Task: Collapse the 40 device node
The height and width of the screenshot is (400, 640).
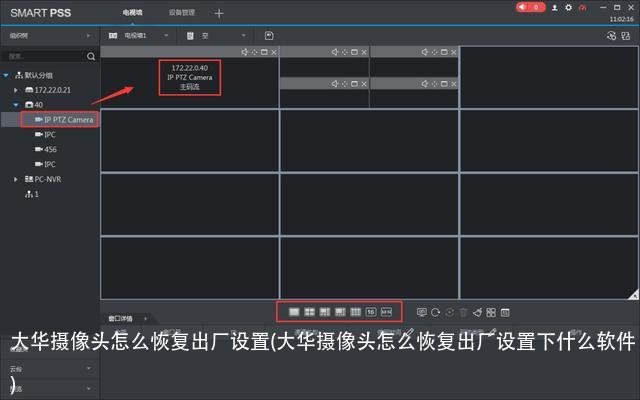Action: coord(16,105)
